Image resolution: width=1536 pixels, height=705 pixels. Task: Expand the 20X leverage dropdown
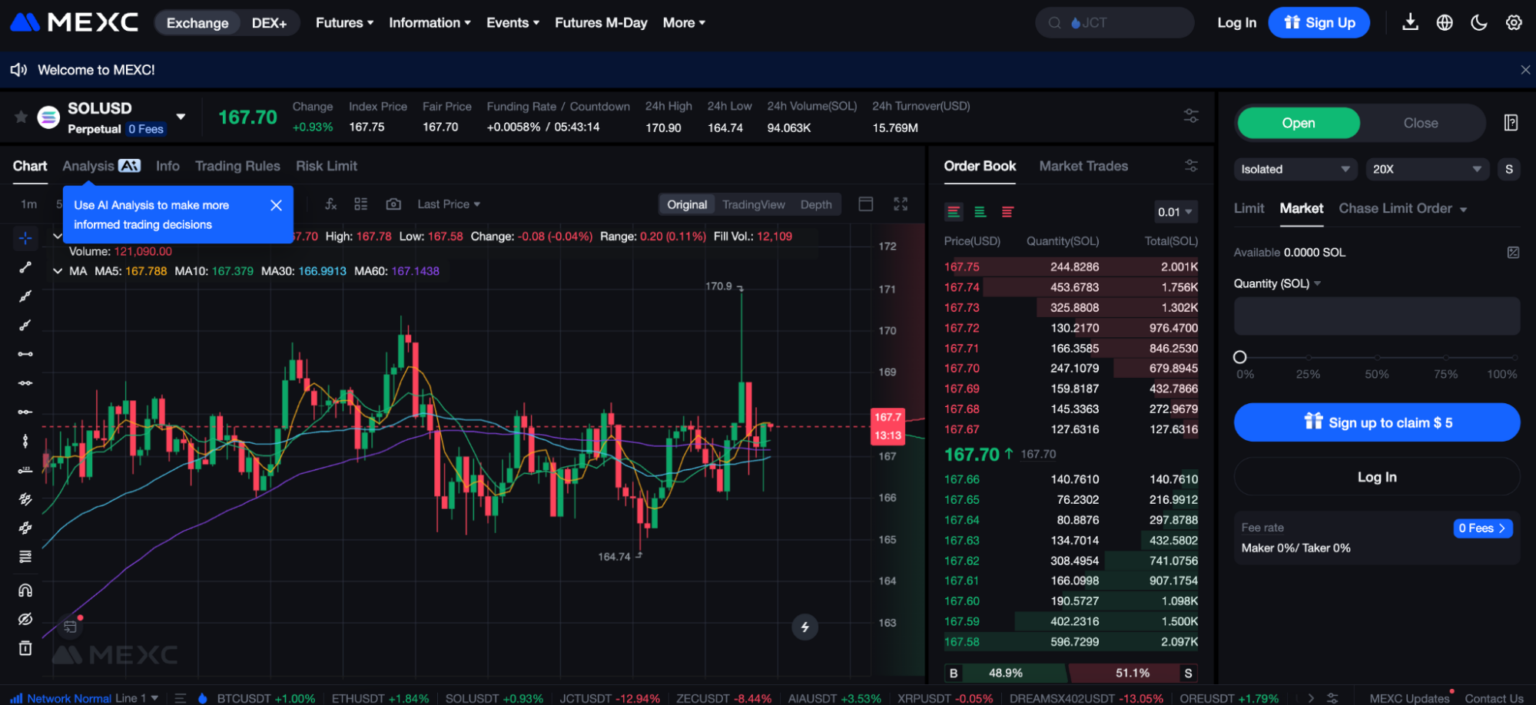(1427, 169)
